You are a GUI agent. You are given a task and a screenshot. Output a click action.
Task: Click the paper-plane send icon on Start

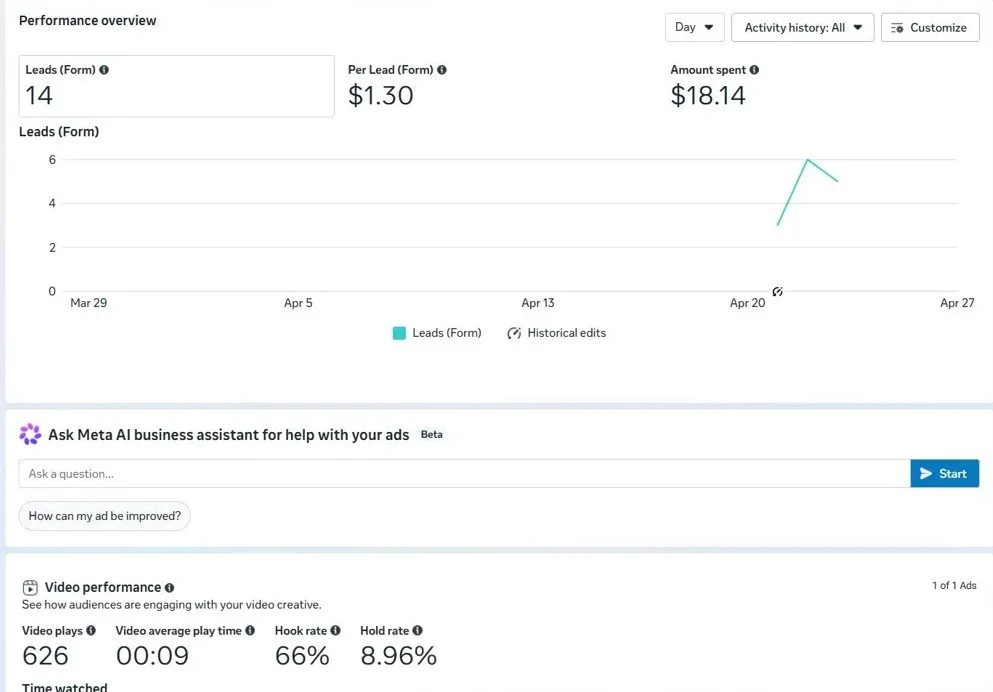tap(925, 474)
